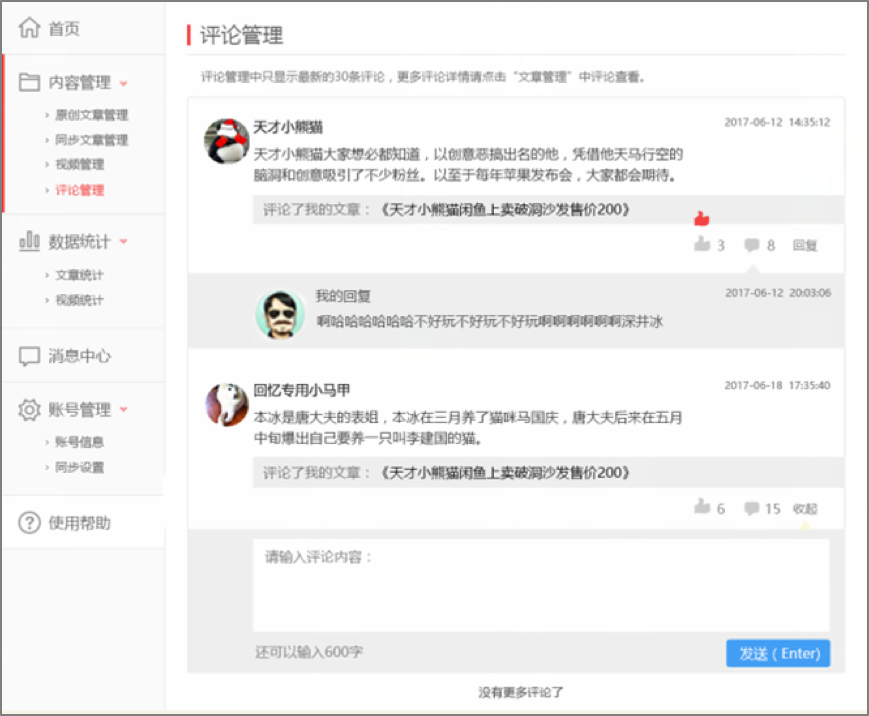Click the bar chart icon beside 数据统计
The height and width of the screenshot is (716, 869).
tap(31, 241)
